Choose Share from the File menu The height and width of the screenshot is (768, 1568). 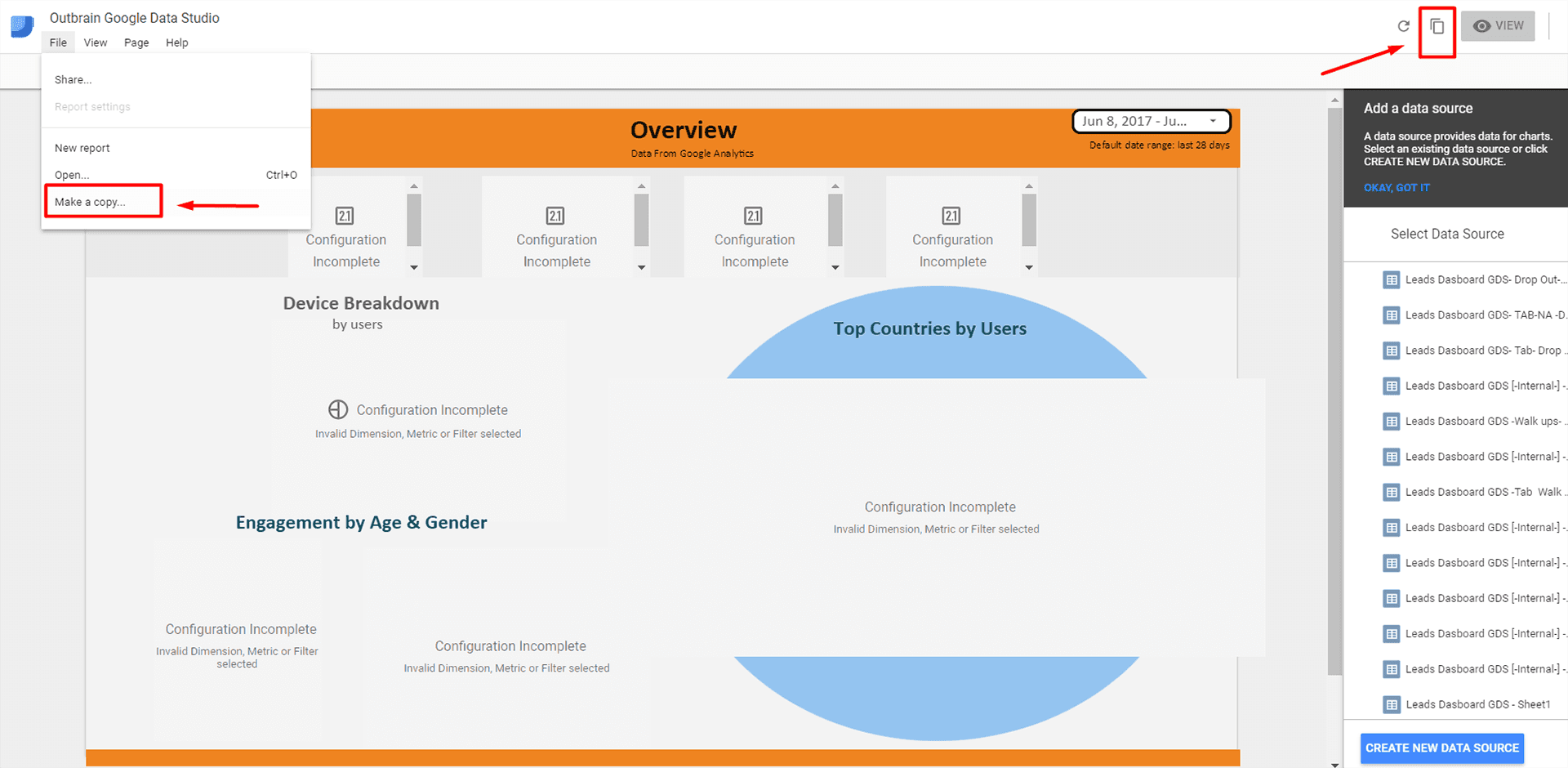coord(73,79)
